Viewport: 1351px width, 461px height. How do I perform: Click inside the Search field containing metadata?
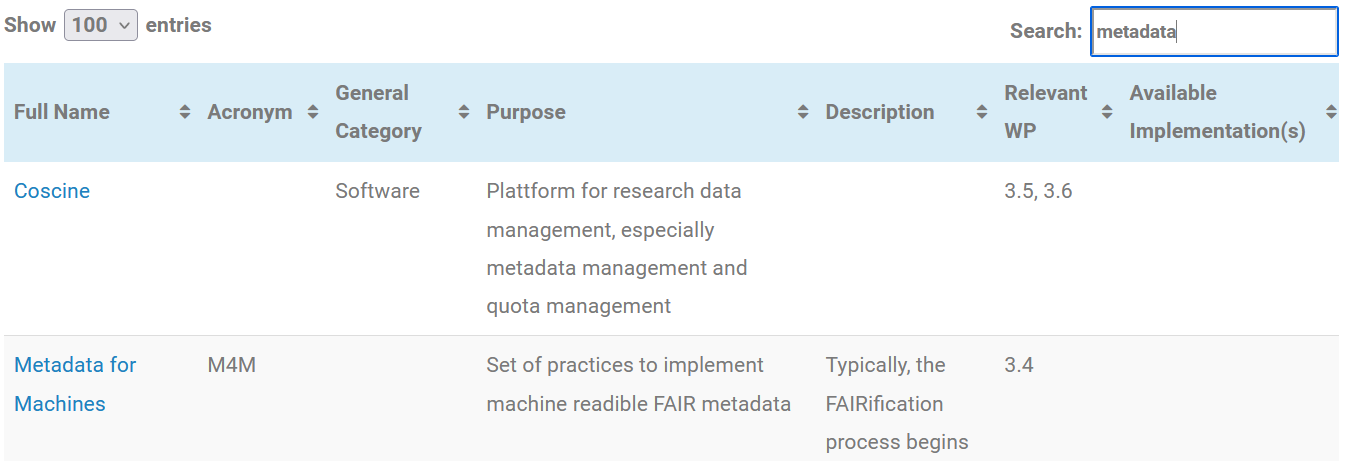click(x=1214, y=32)
